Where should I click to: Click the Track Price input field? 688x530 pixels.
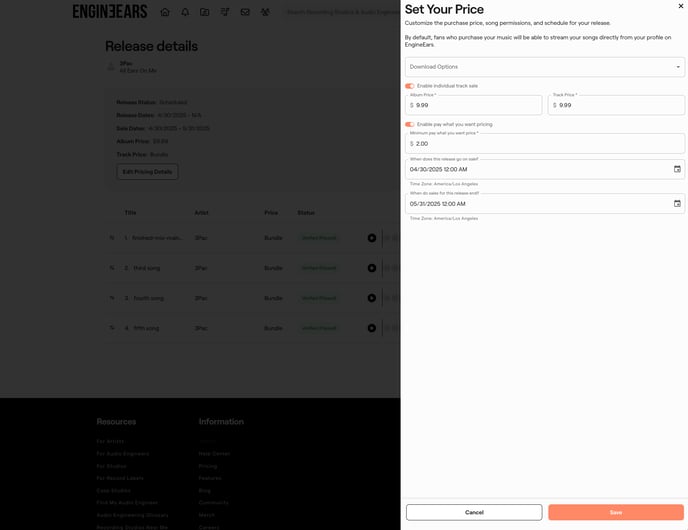point(620,105)
